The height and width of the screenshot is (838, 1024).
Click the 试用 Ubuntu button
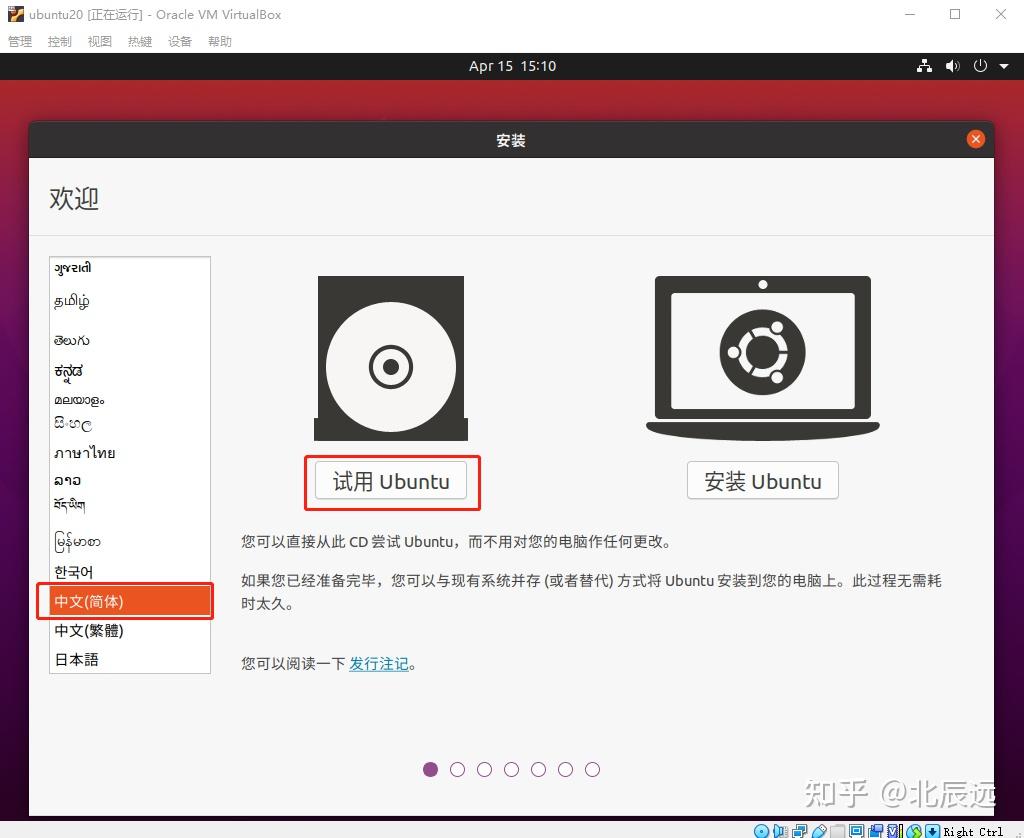(x=391, y=481)
